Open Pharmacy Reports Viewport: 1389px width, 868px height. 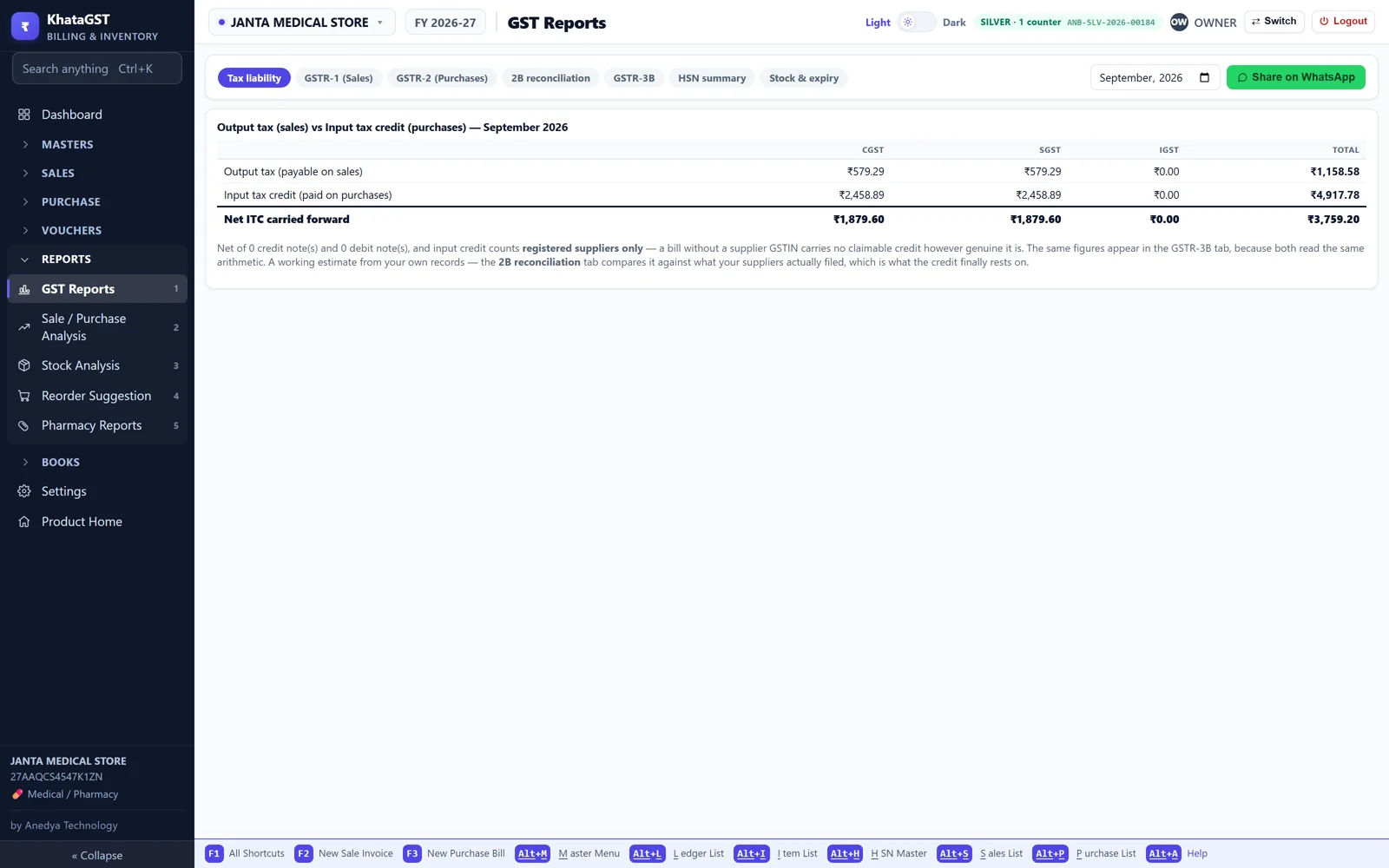tap(97, 425)
